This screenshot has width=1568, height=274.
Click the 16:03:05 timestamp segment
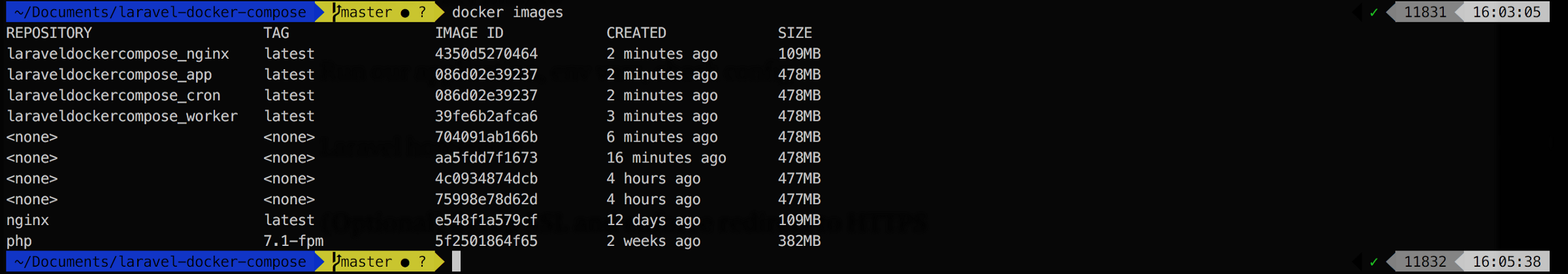point(1506,12)
